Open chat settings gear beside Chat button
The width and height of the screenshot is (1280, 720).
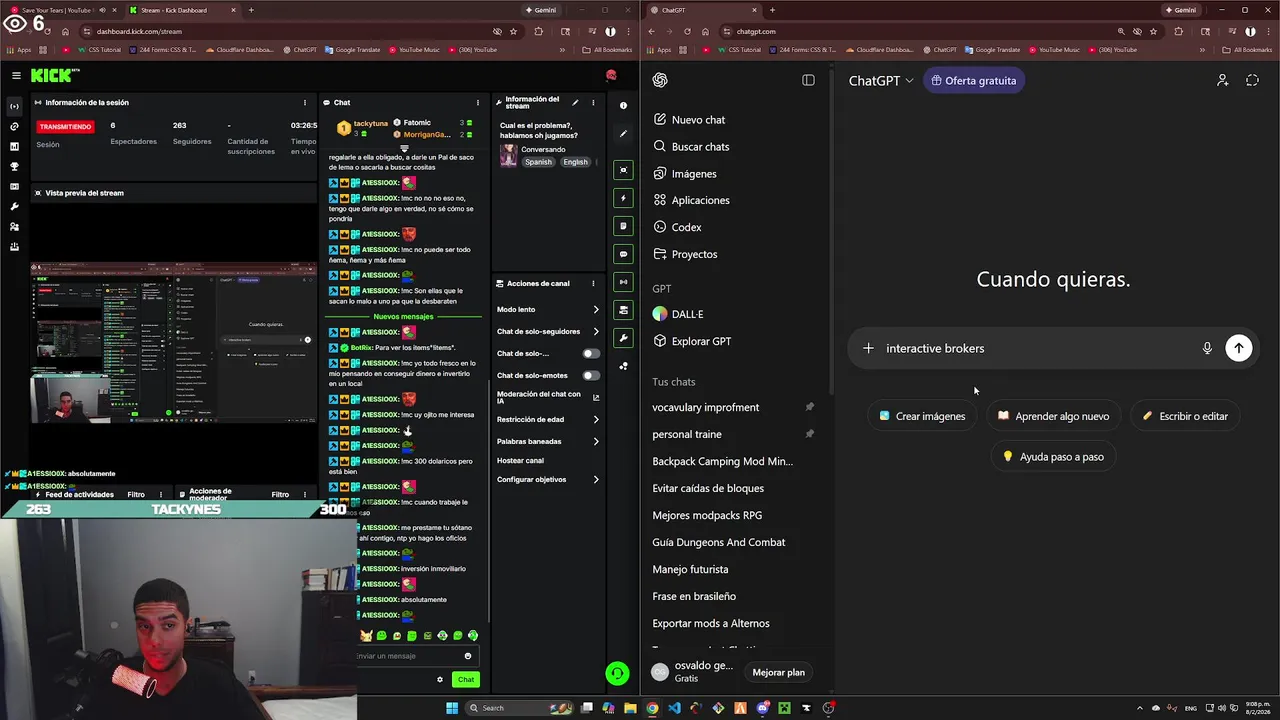point(439,680)
